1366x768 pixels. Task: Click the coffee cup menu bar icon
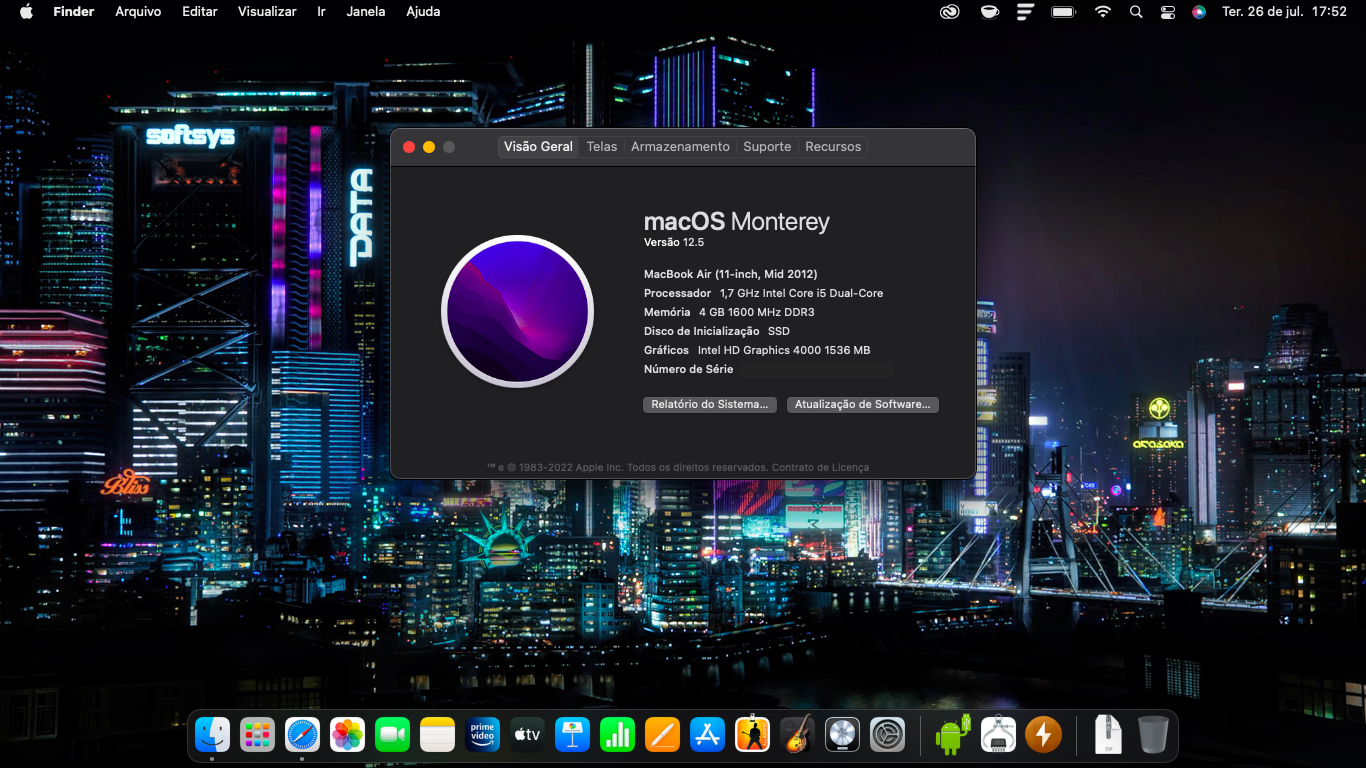coord(989,12)
